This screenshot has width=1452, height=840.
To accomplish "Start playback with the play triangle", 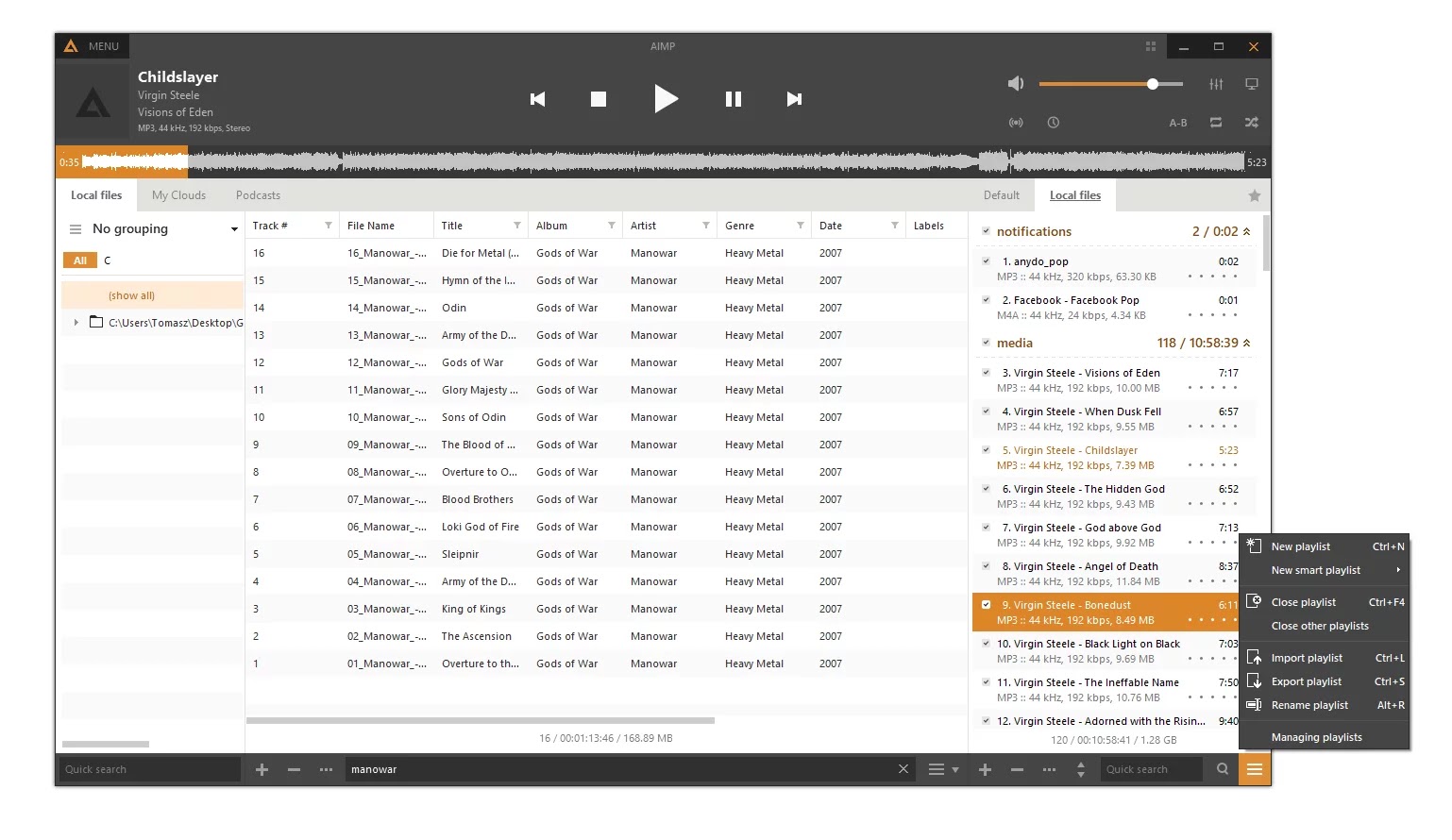I will (666, 99).
